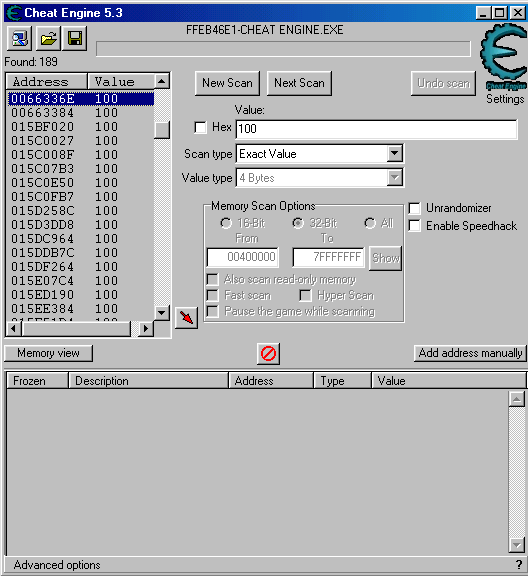Click the Frozen column header
Screen dimensions: 528x576
tap(37, 381)
